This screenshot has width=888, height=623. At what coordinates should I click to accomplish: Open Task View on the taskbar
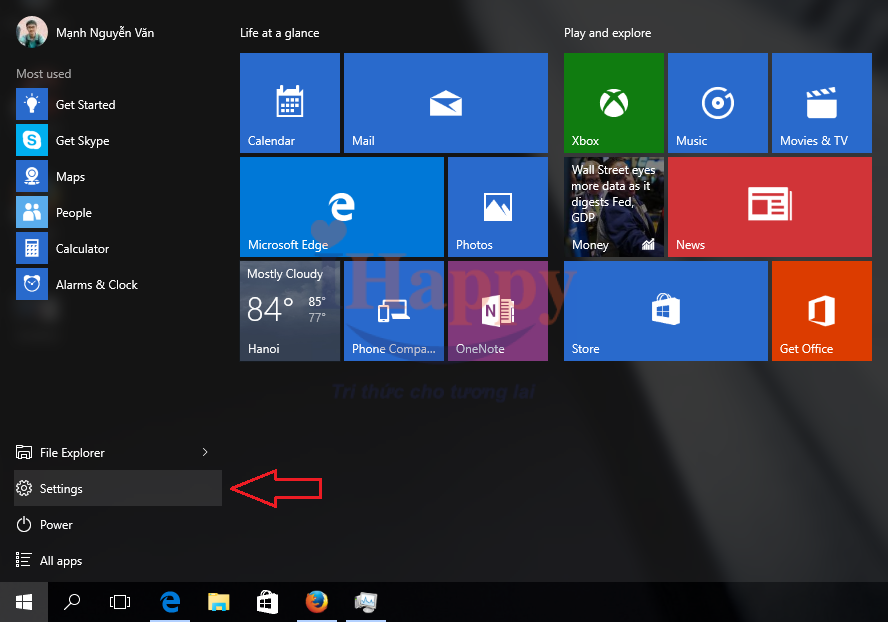click(120, 602)
